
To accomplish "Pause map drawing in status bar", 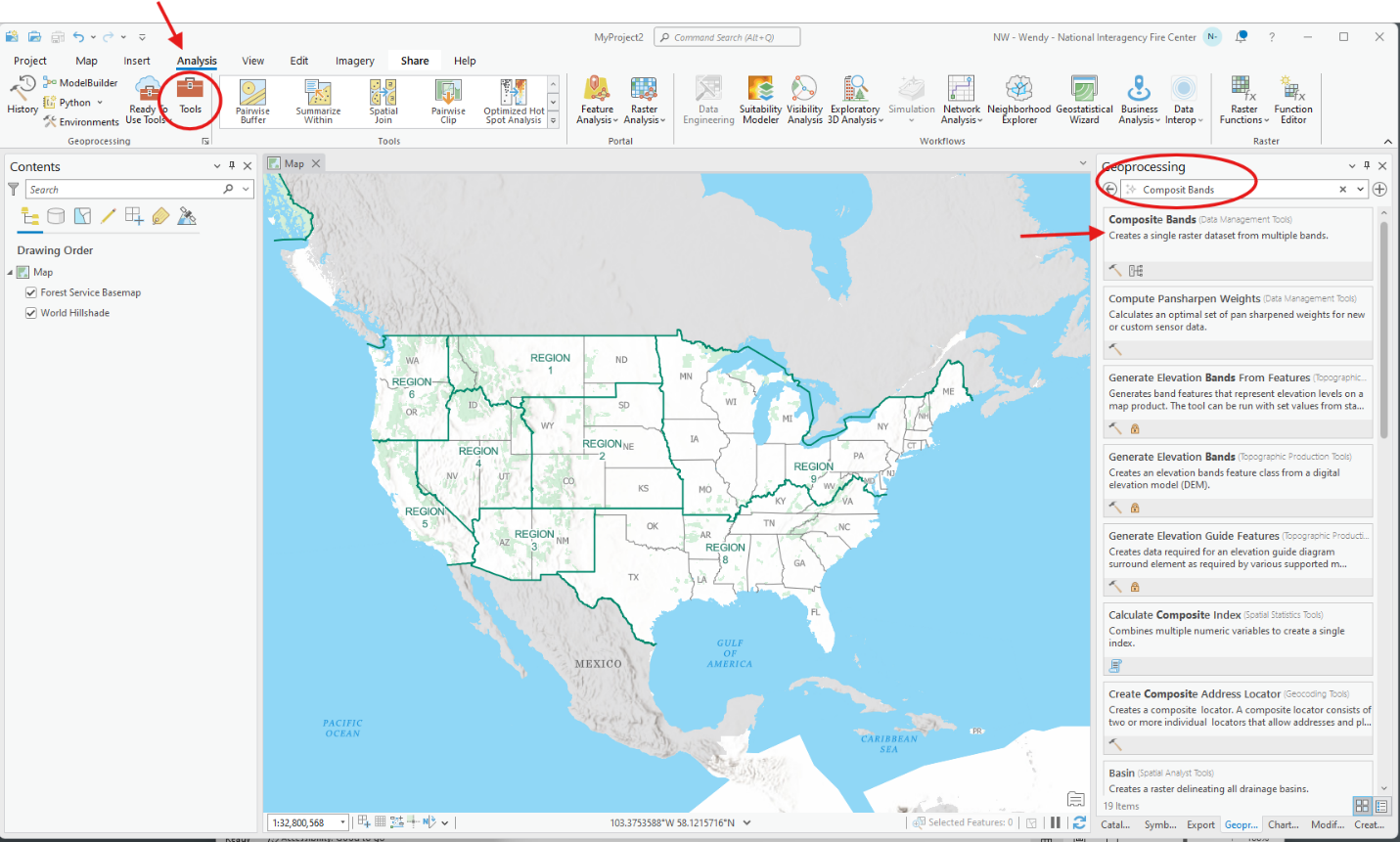I will coord(1055,822).
